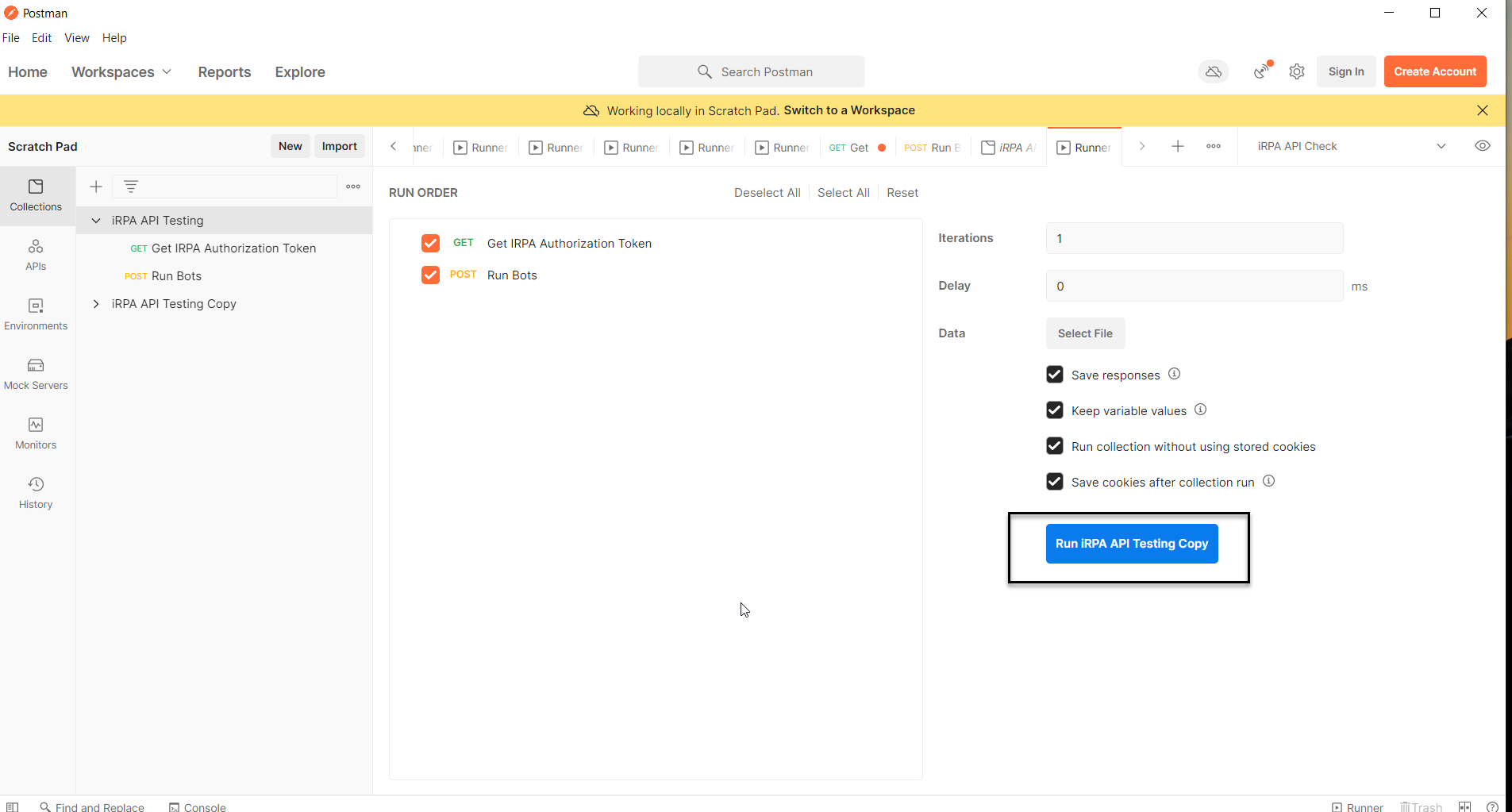Open the Explore page
The height and width of the screenshot is (812, 1512).
click(x=300, y=72)
